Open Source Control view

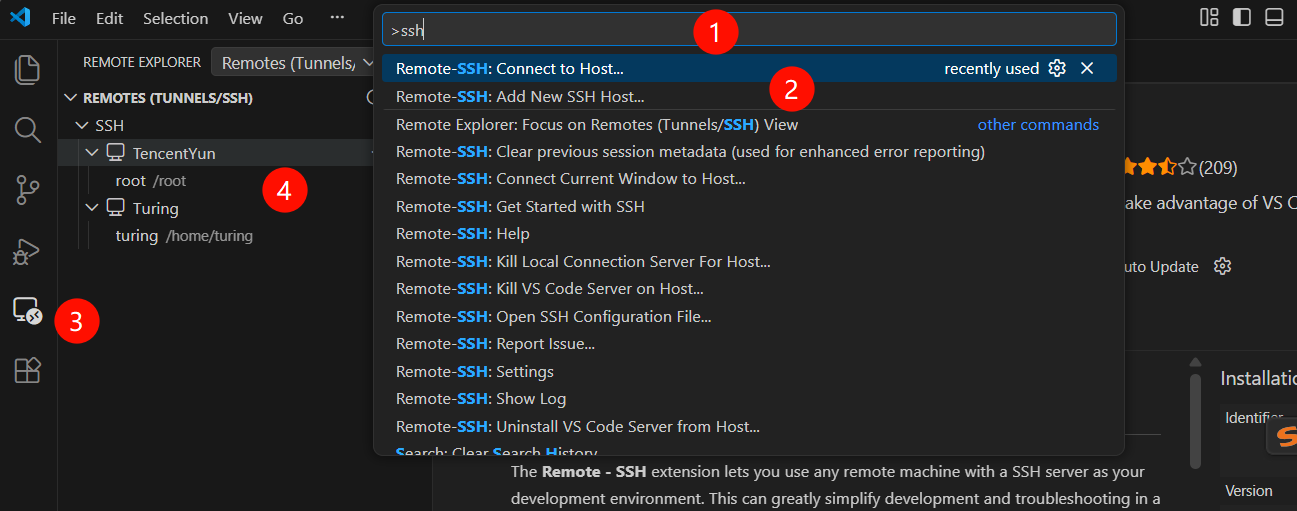pos(28,190)
